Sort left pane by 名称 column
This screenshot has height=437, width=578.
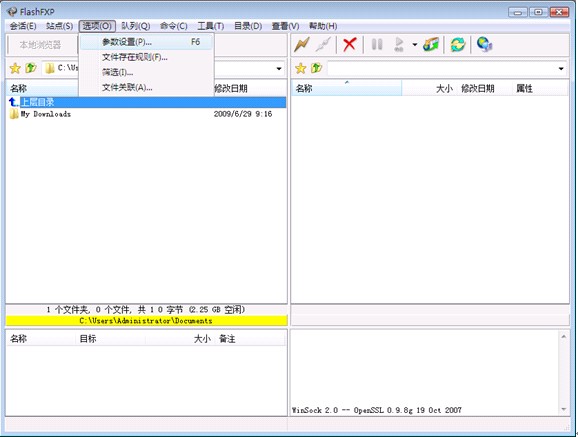click(x=42, y=89)
